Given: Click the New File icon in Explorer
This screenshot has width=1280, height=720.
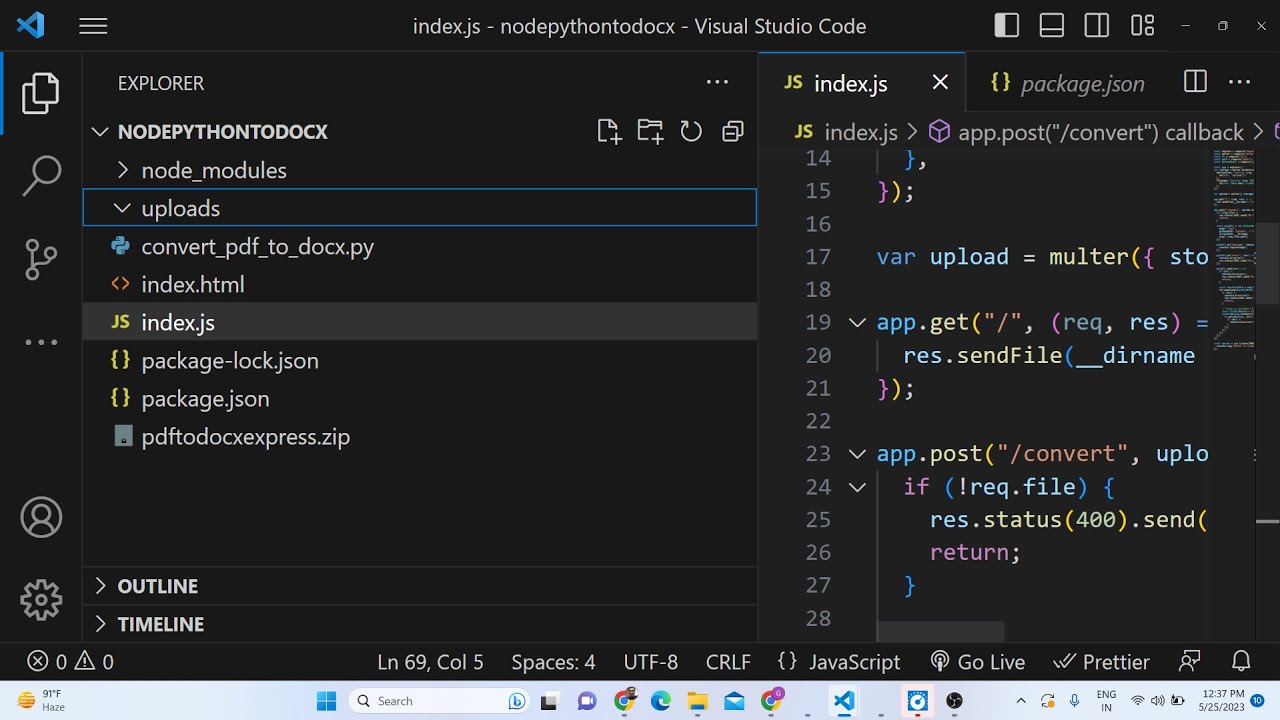Looking at the screenshot, I should pyautogui.click(x=608, y=132).
